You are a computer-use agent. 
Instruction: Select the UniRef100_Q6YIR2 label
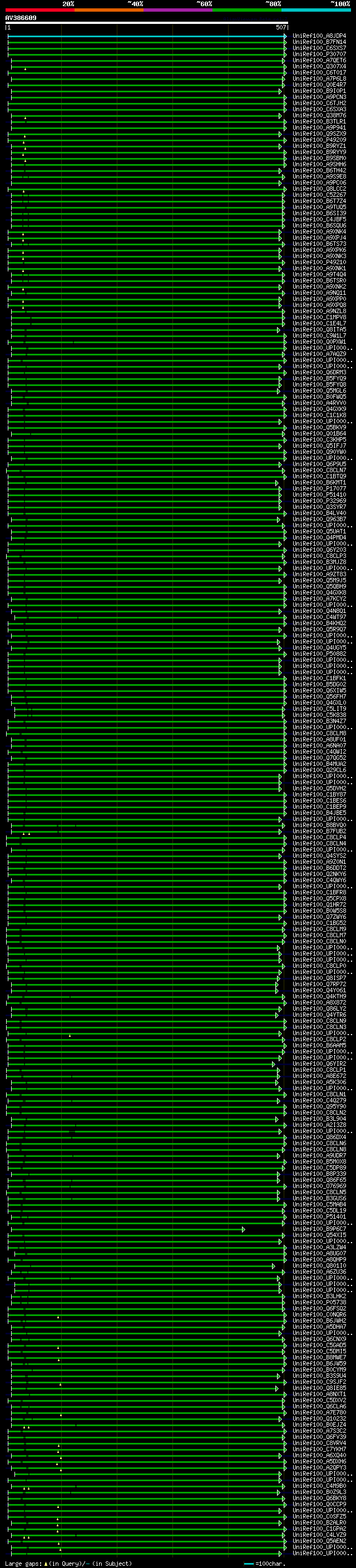click(x=319, y=1064)
